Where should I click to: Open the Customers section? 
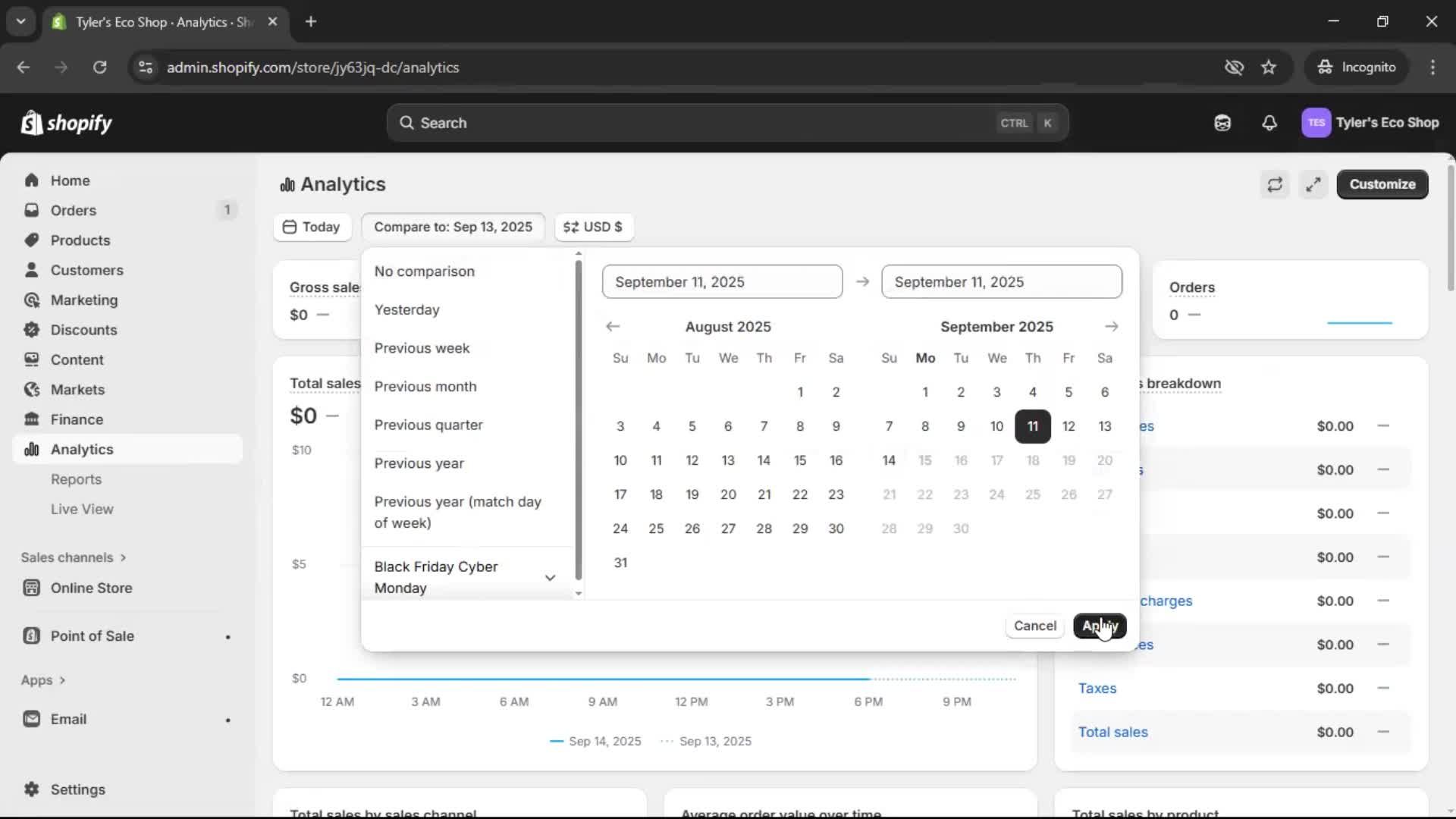tap(86, 269)
